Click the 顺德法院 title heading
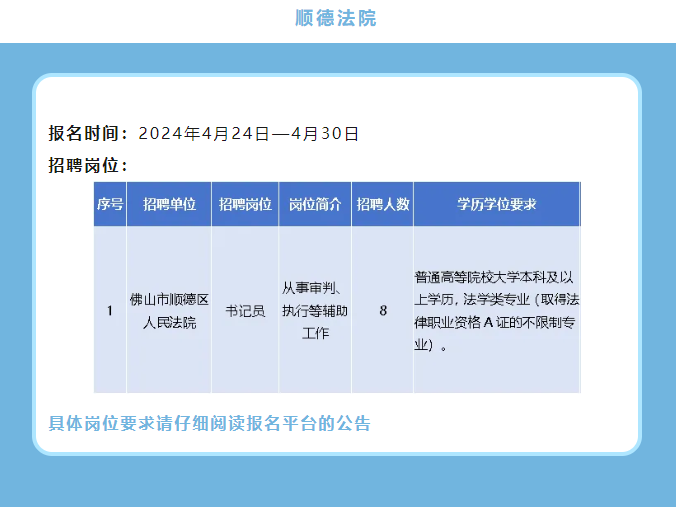 337,18
